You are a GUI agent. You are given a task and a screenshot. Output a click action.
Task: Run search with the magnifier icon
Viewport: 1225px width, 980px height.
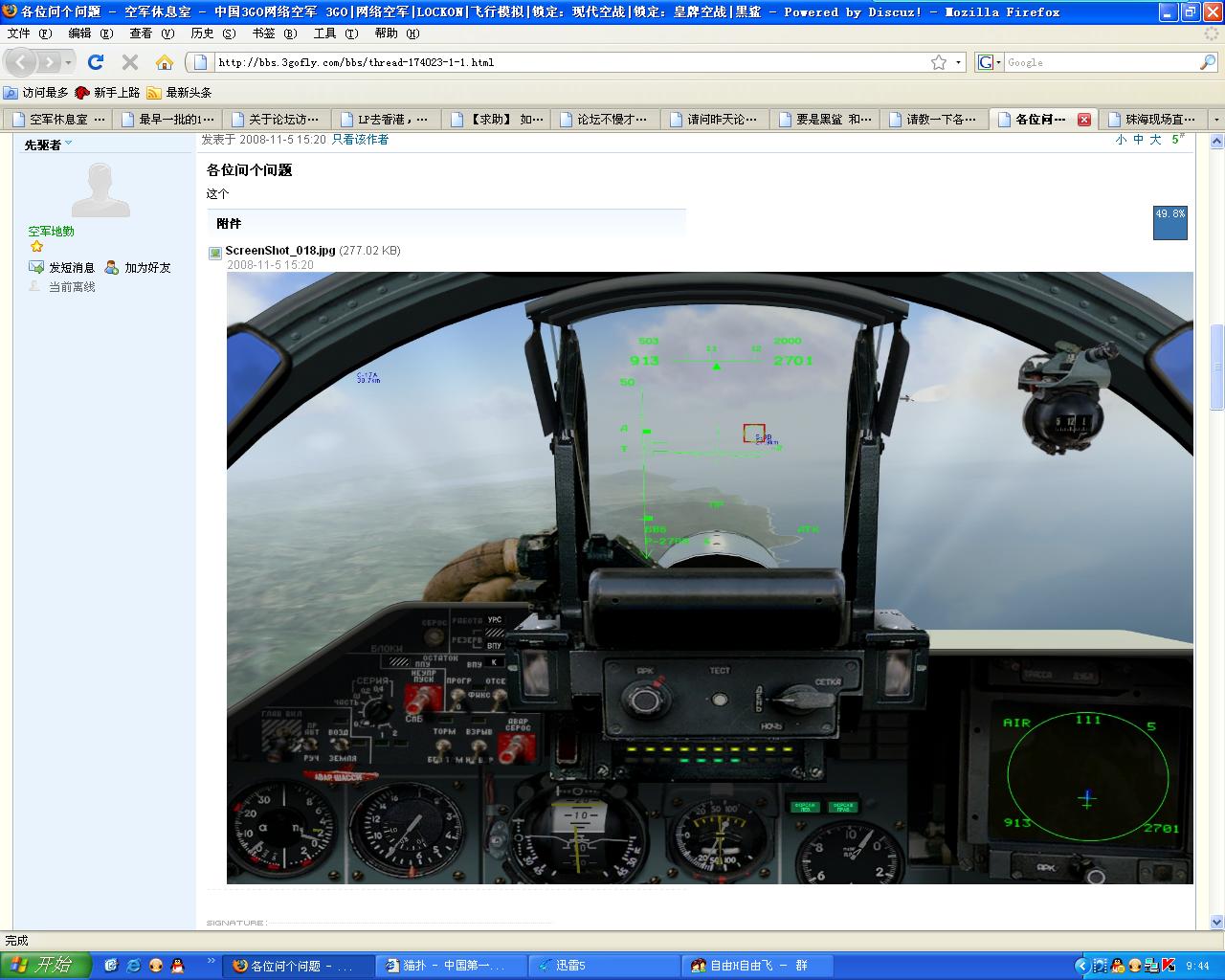click(x=1208, y=62)
